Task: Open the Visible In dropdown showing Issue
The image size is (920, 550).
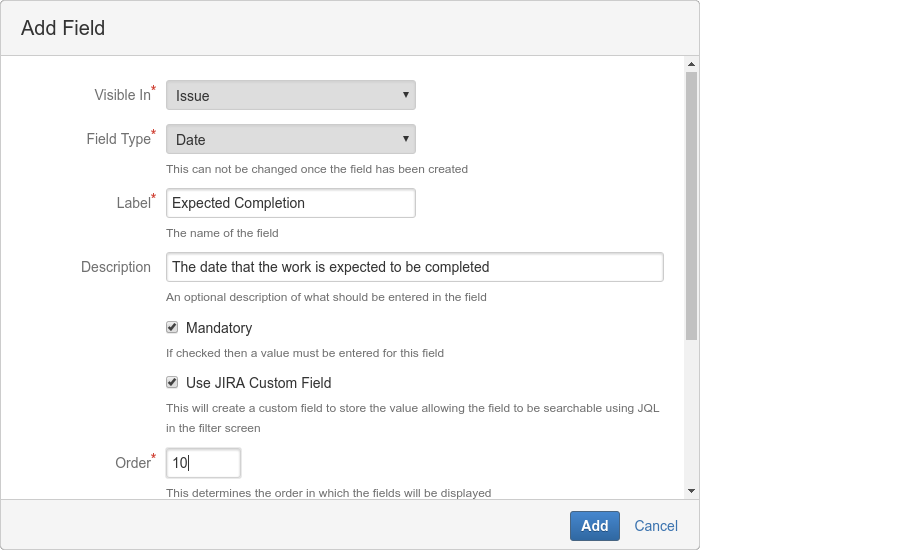Action: pos(290,95)
